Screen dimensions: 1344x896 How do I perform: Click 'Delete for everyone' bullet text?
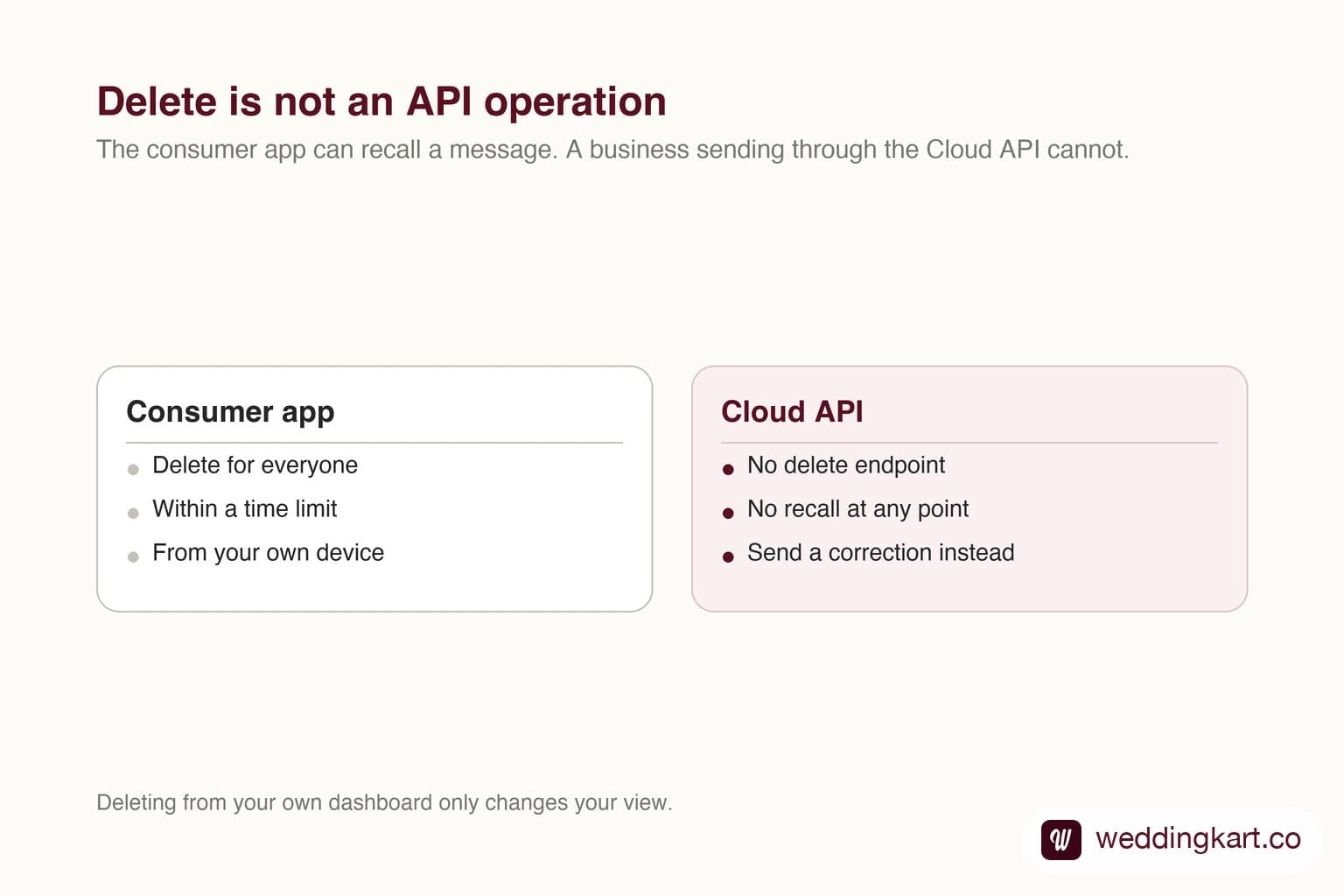[x=255, y=465]
